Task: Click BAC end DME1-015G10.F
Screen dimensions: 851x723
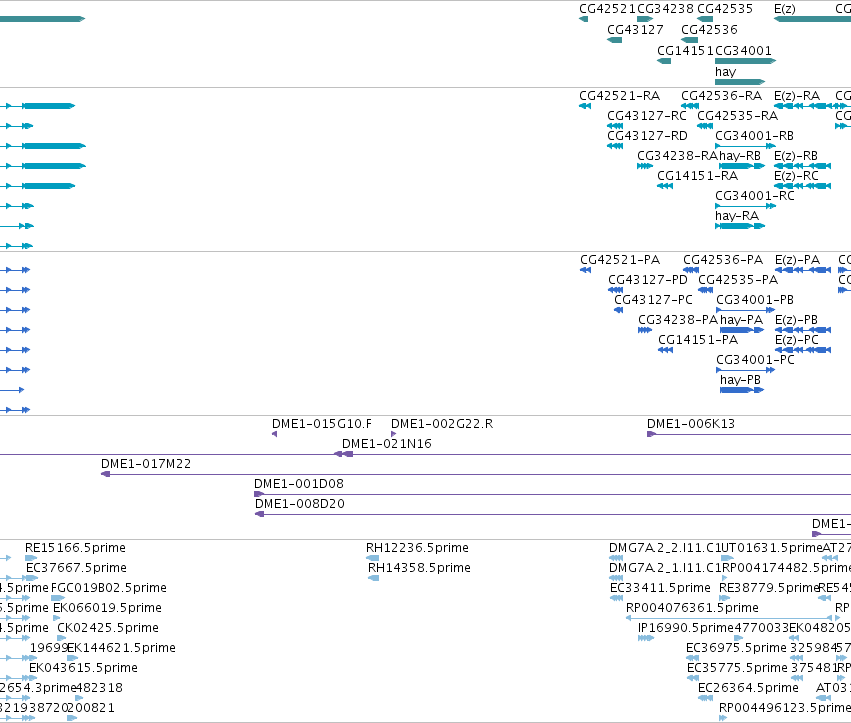Action: click(322, 424)
